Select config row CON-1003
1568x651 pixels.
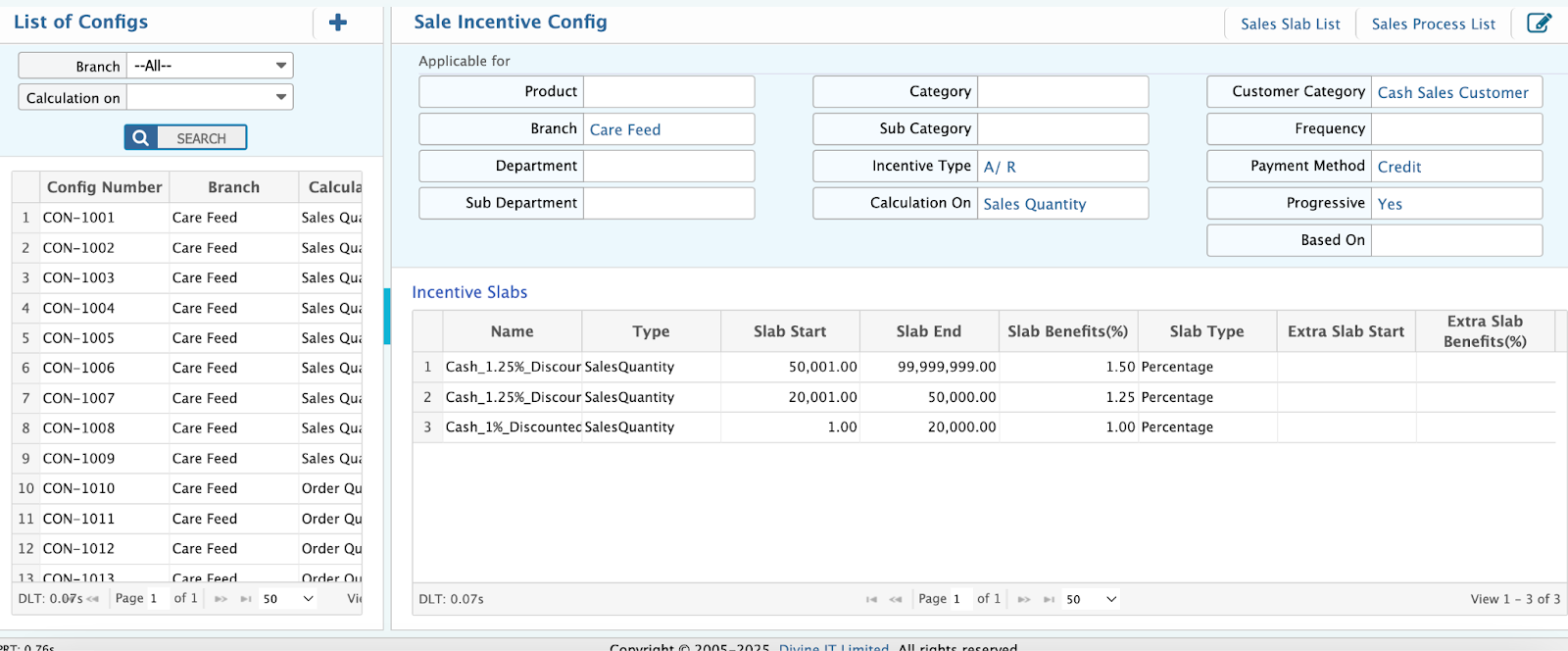tap(187, 277)
